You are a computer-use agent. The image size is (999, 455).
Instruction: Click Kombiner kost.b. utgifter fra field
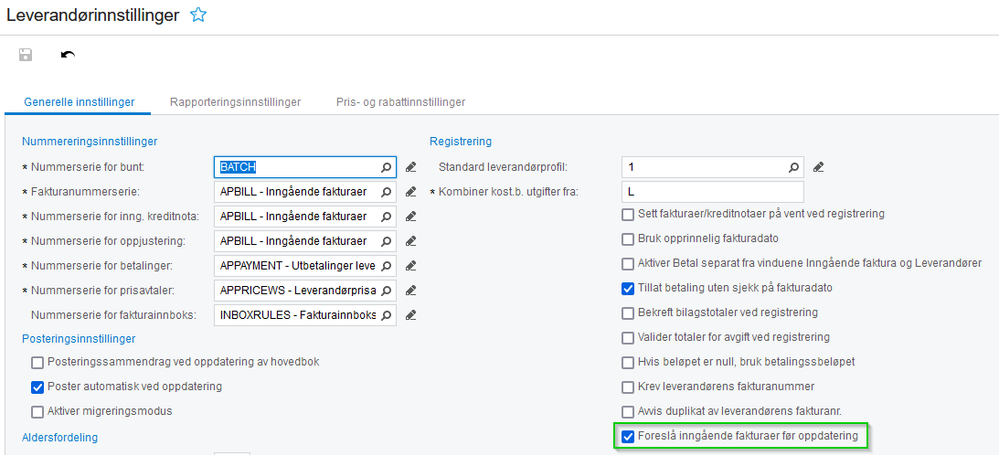click(x=712, y=192)
